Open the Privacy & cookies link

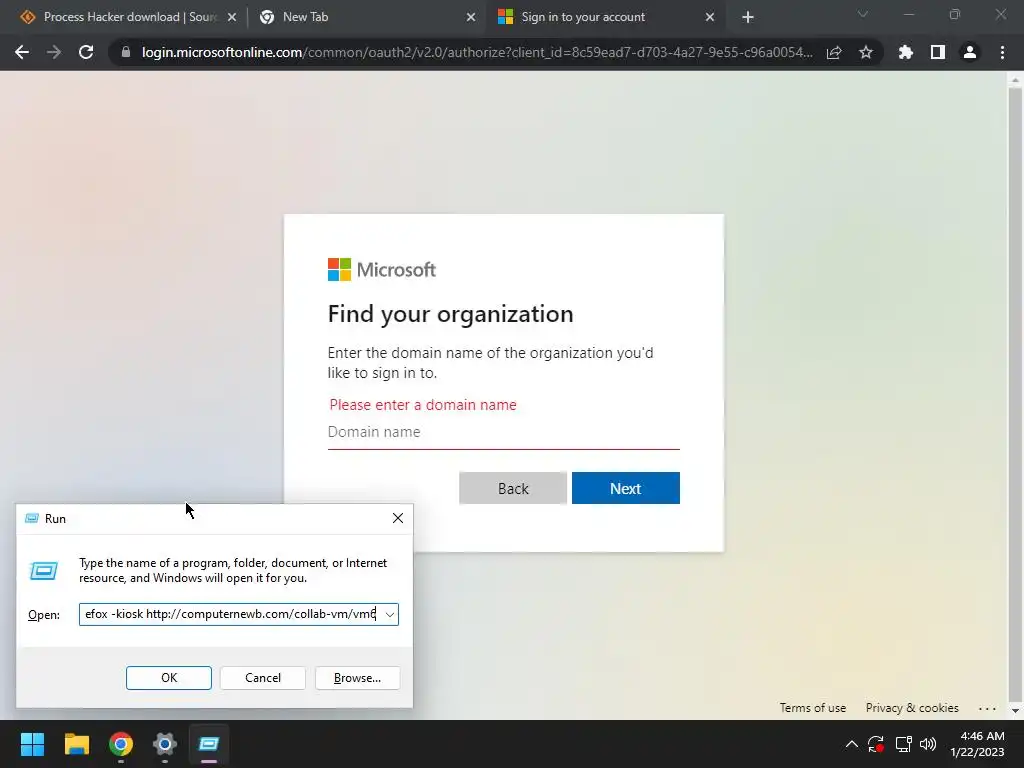coord(912,708)
